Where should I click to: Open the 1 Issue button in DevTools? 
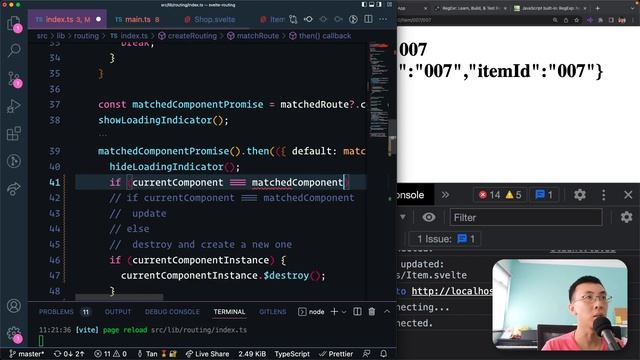(x=445, y=239)
